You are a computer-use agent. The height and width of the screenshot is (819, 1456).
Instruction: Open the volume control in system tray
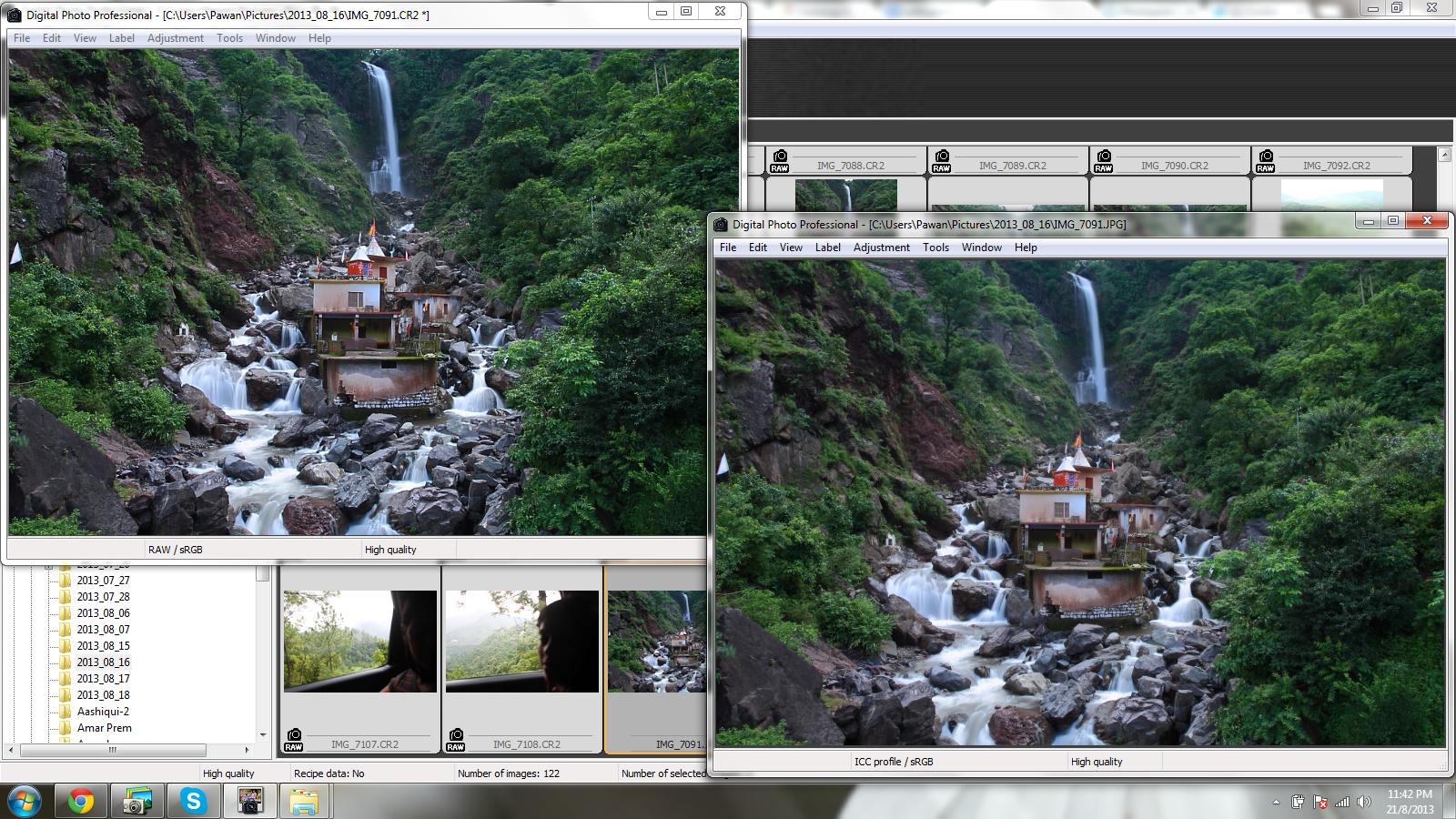point(1363,802)
